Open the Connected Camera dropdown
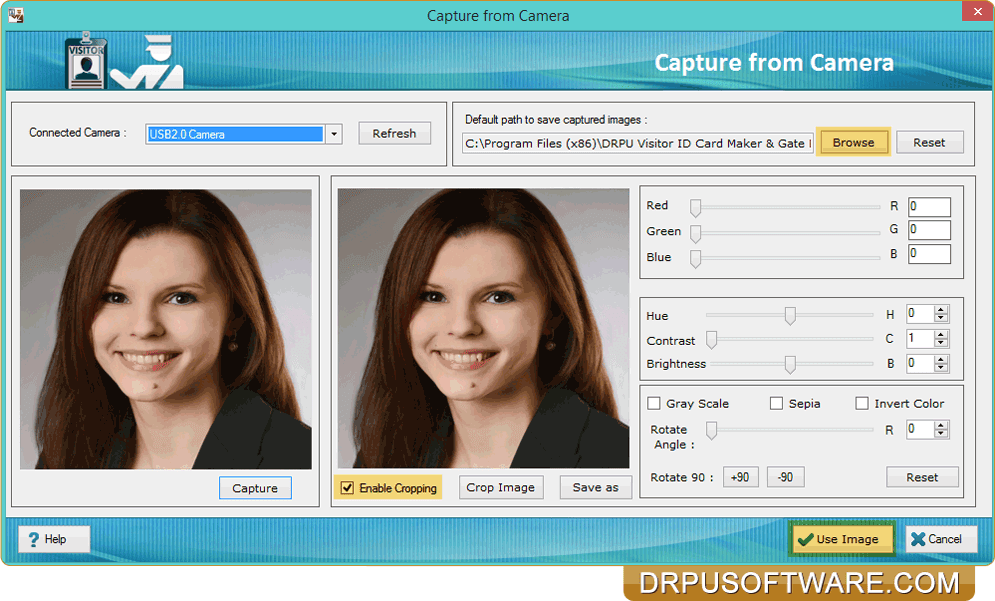The height and width of the screenshot is (601, 995). [x=334, y=133]
